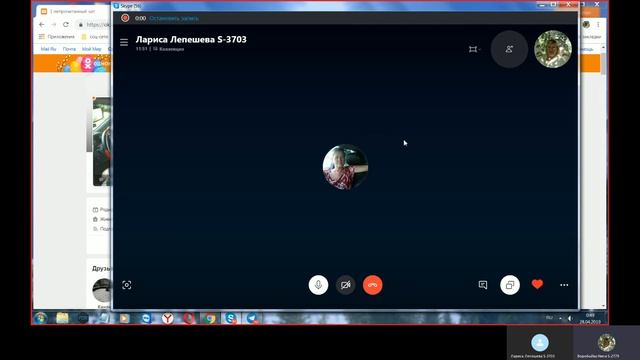
Task: Launch the media player taskbar icon
Action: [124, 318]
